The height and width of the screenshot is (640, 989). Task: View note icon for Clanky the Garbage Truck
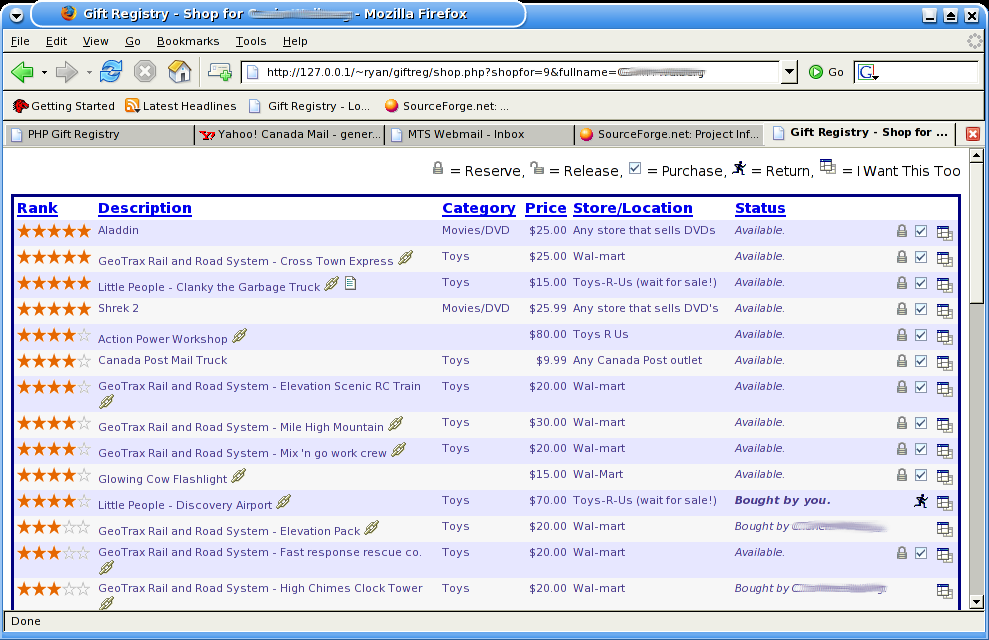[x=351, y=284]
